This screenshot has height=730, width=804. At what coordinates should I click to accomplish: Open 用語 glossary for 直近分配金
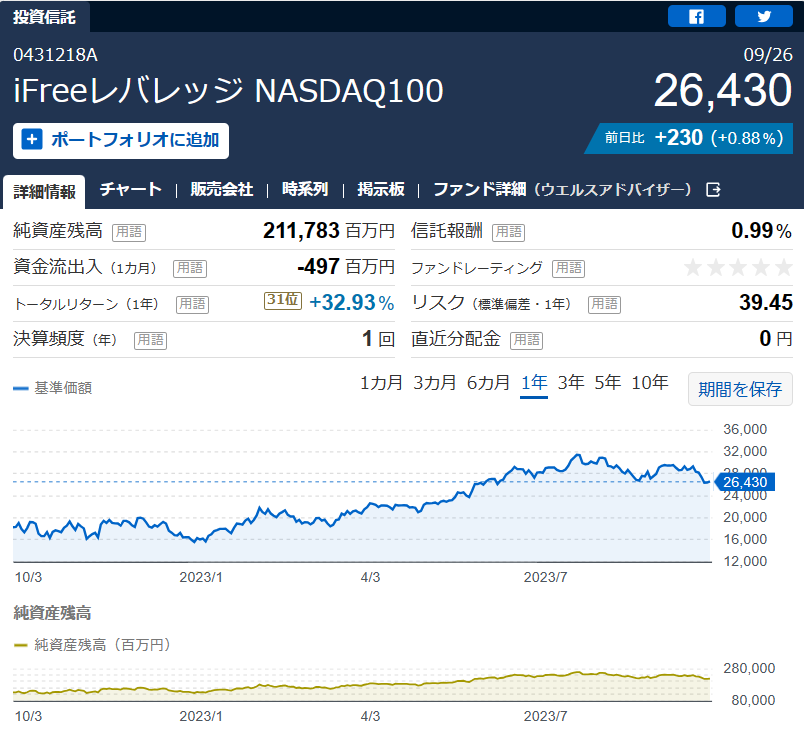[527, 340]
